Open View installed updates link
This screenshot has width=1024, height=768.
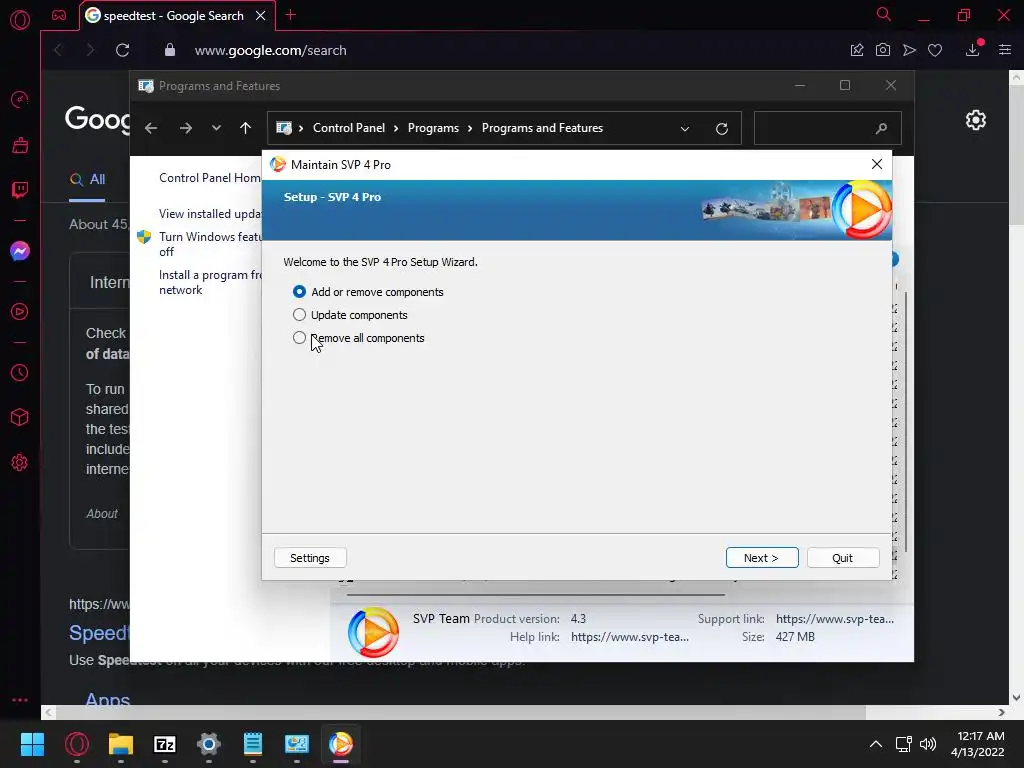(210, 214)
